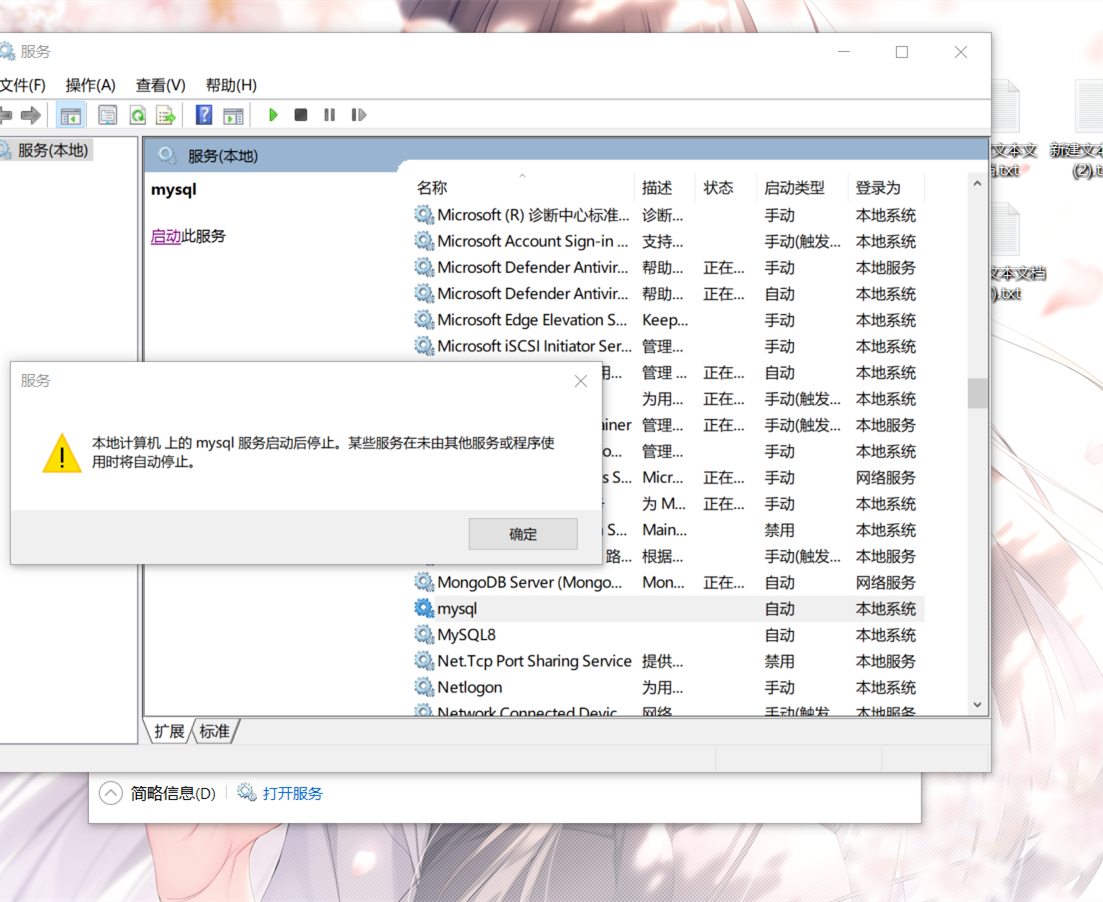
Task: Start the service with green play icon
Action: coord(274,115)
